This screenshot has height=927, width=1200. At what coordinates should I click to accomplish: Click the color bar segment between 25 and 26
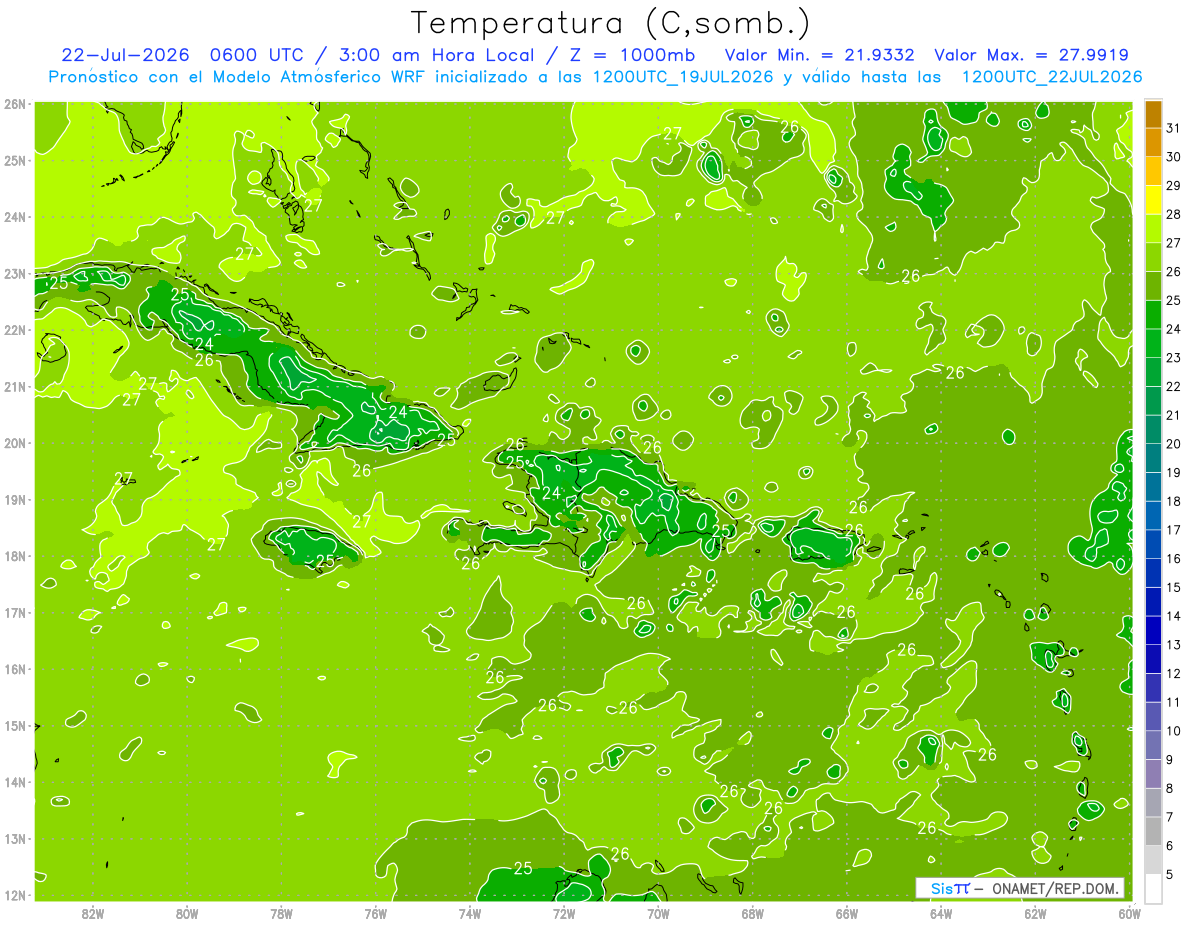point(1153,286)
